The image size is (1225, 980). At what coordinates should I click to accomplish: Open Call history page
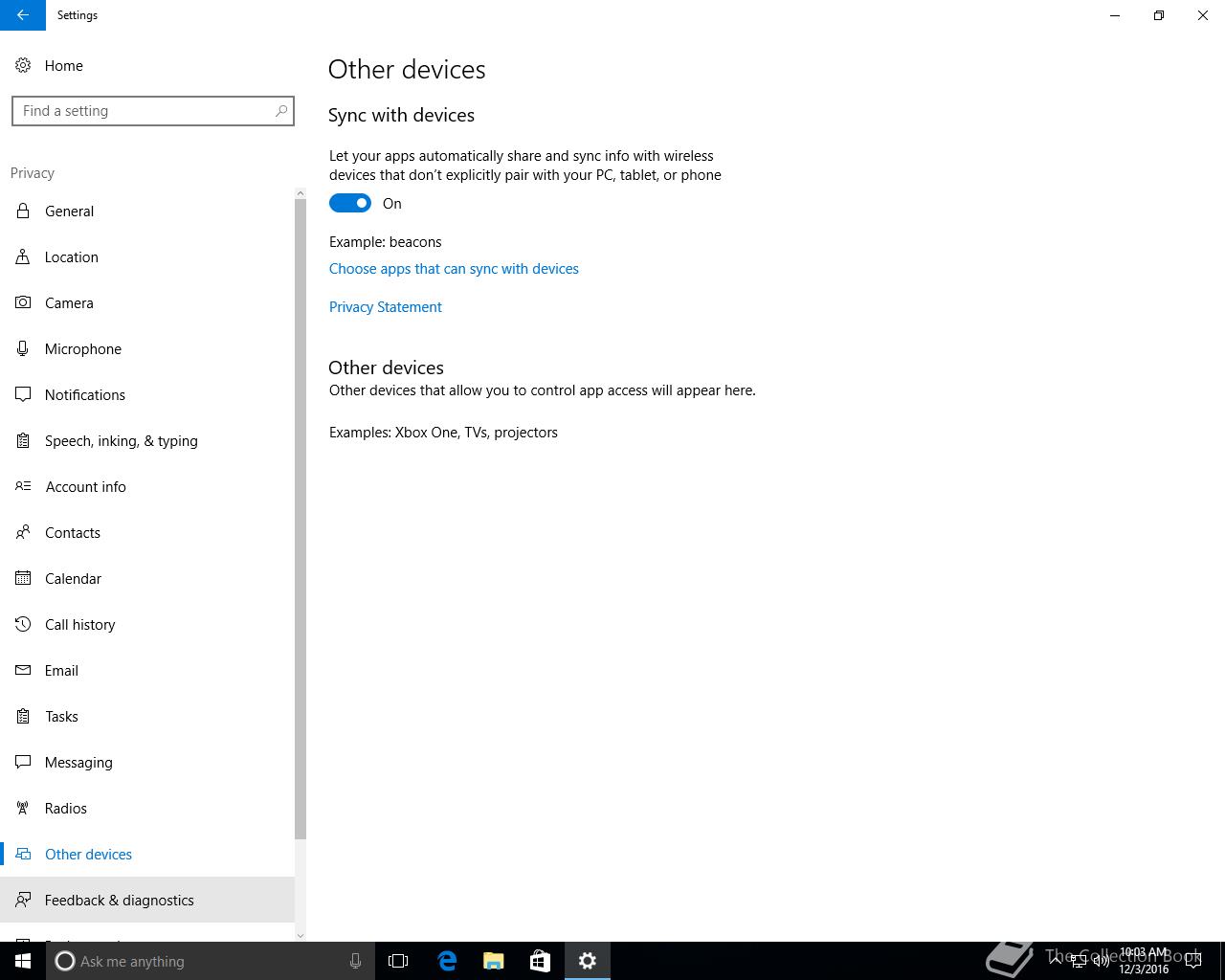pyautogui.click(x=147, y=624)
